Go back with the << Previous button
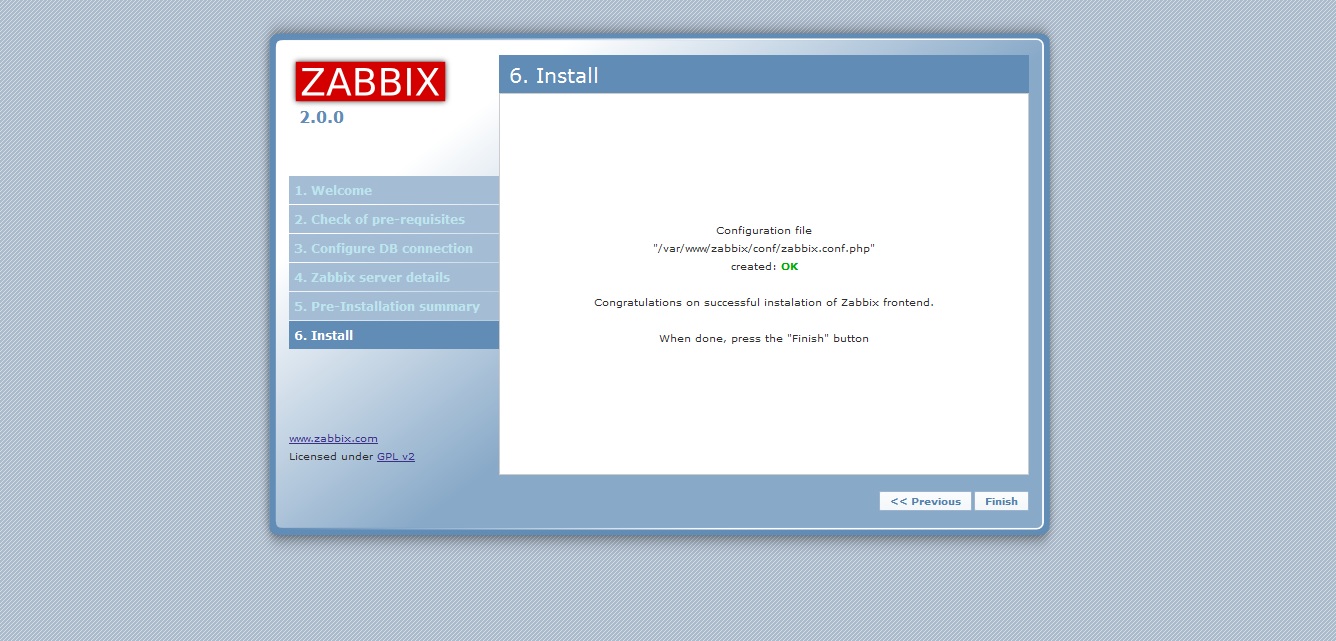 (x=925, y=501)
